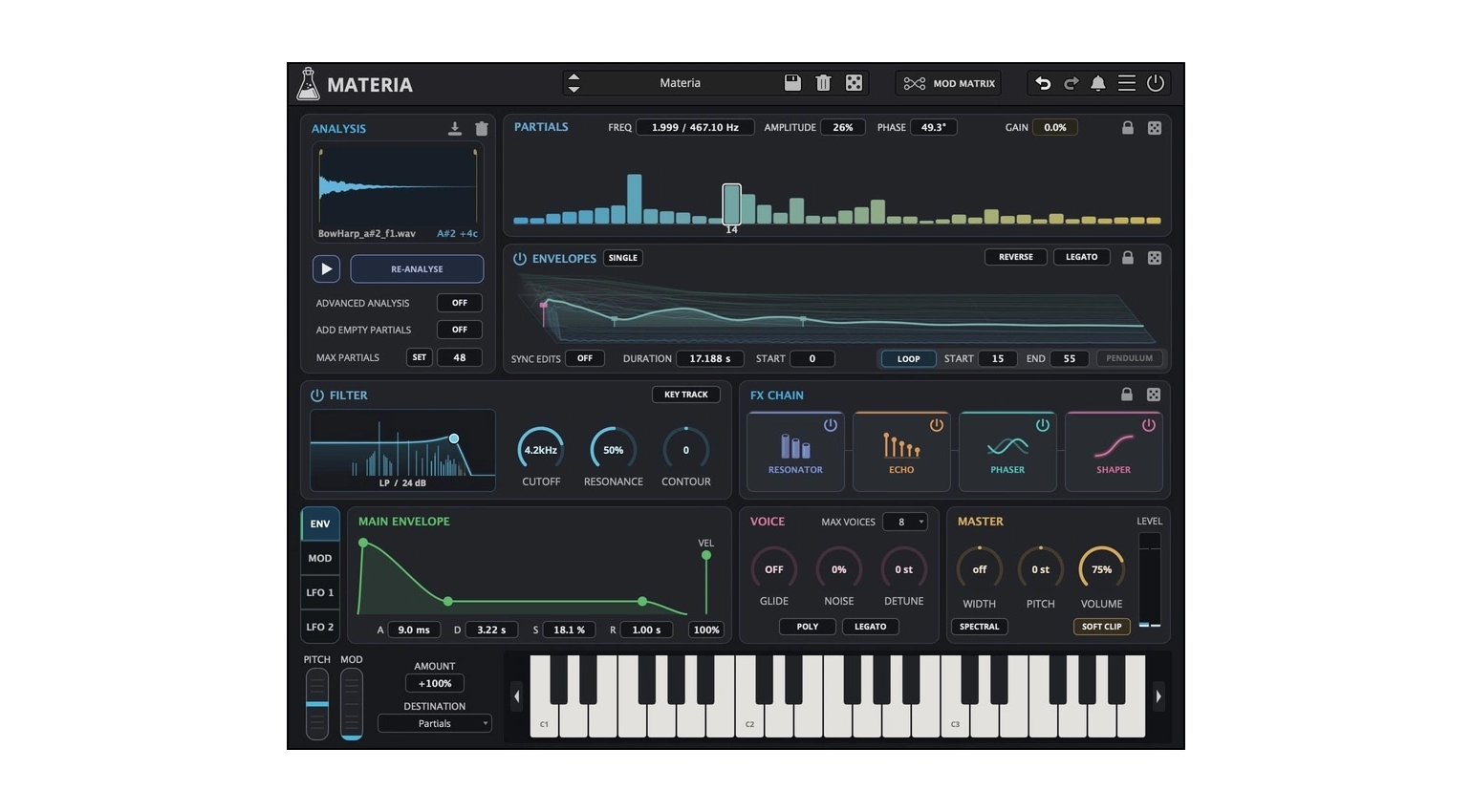
Task: Lock the FX Chain section
Action: (x=1127, y=394)
